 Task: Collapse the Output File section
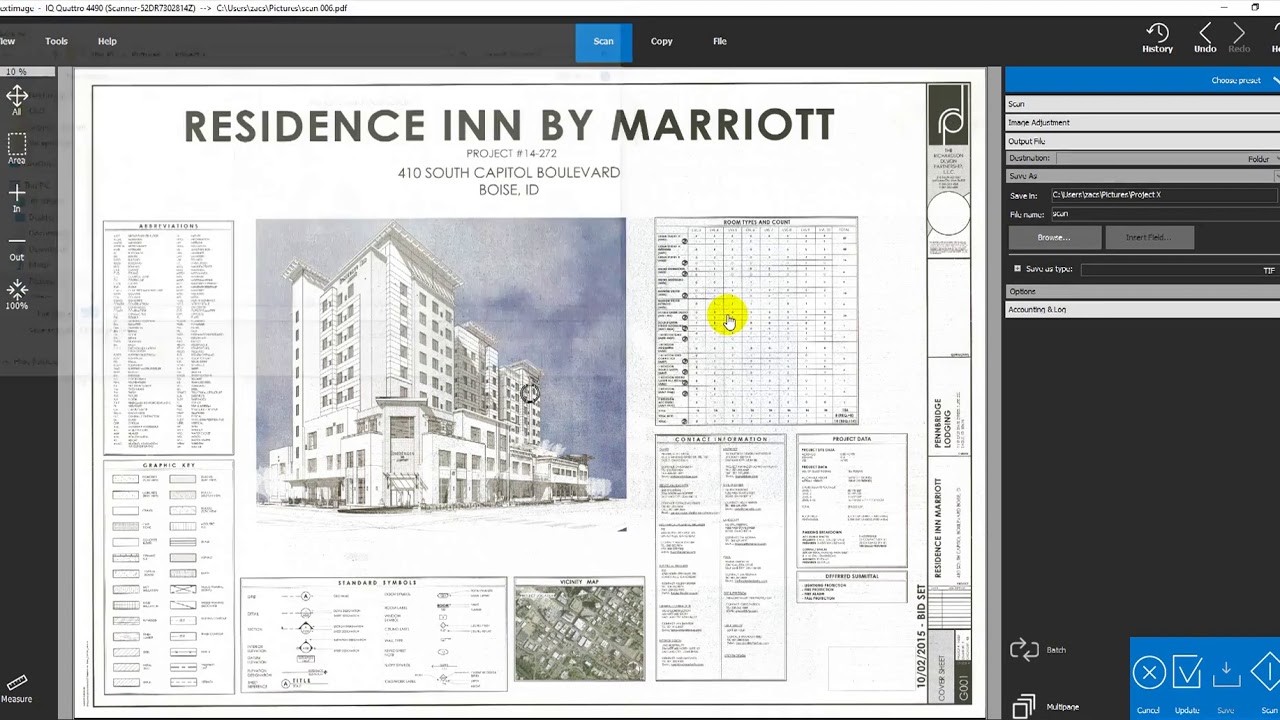1142,141
